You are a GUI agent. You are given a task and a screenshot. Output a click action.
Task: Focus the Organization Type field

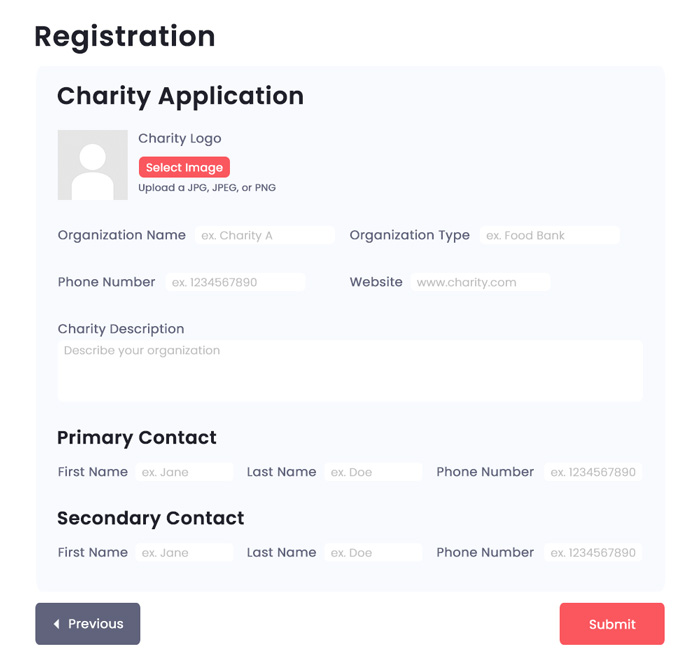pyautogui.click(x=550, y=235)
